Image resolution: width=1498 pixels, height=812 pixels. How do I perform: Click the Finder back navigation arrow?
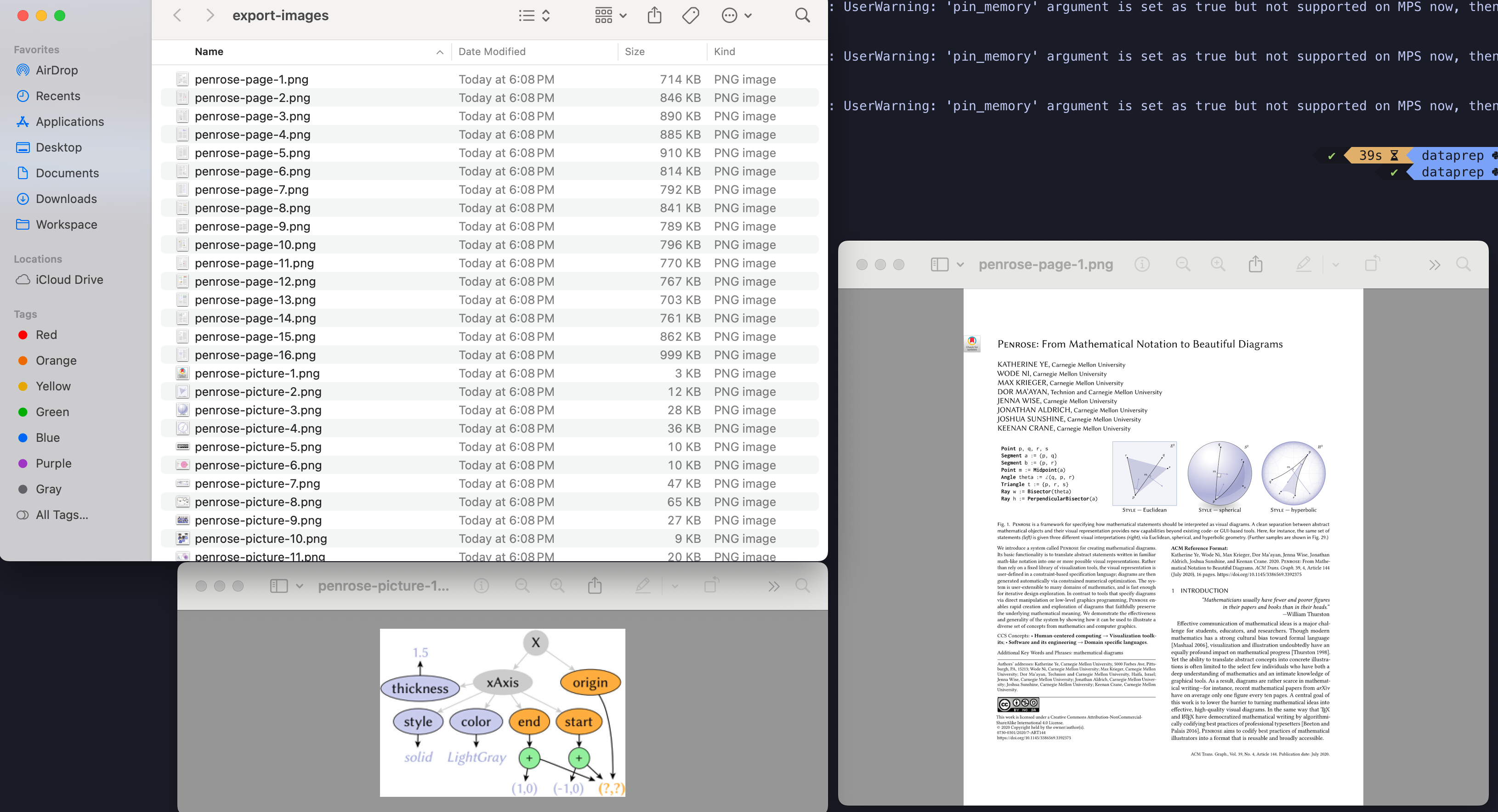tap(177, 16)
